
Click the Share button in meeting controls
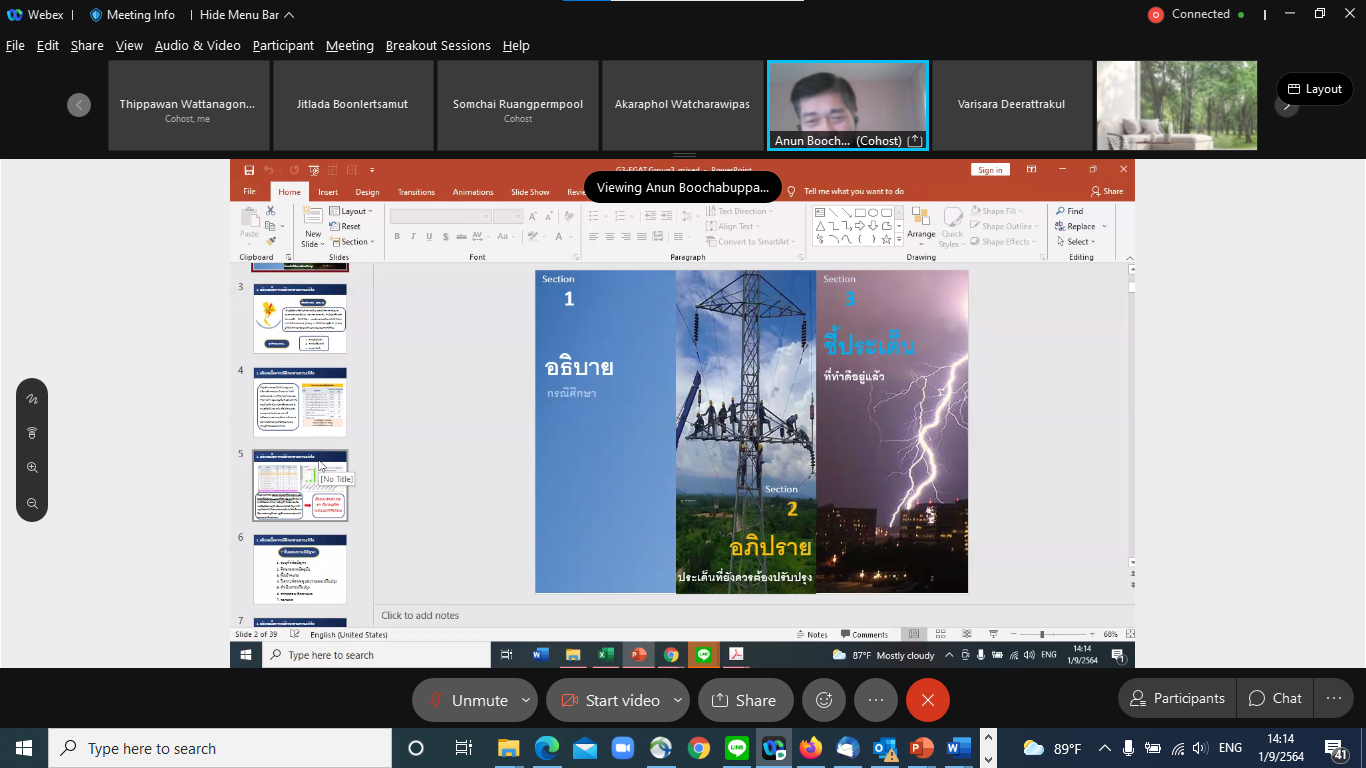(744, 700)
